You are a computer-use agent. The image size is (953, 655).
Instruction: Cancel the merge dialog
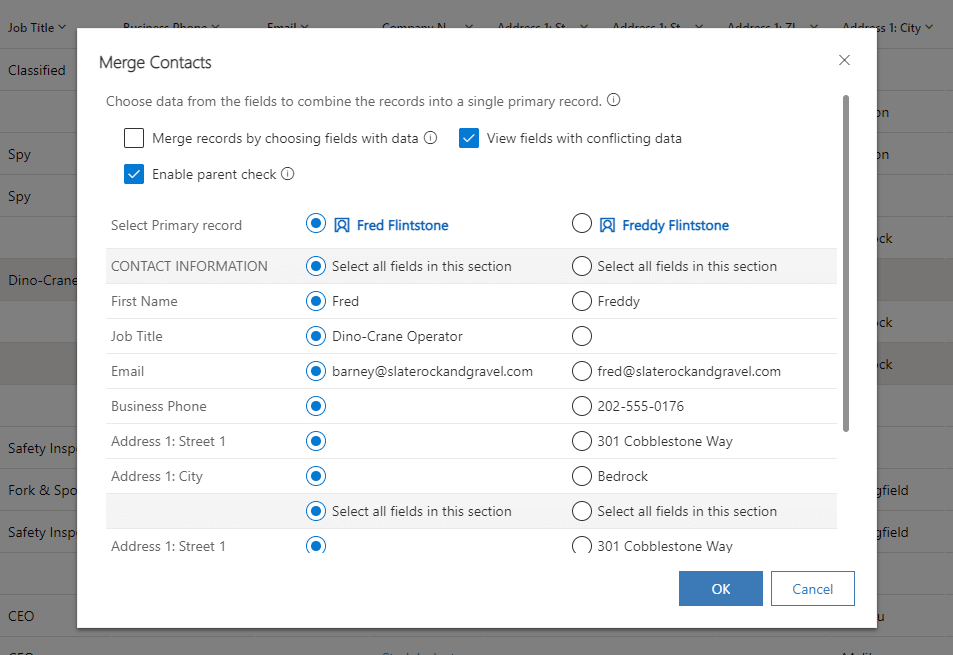813,588
